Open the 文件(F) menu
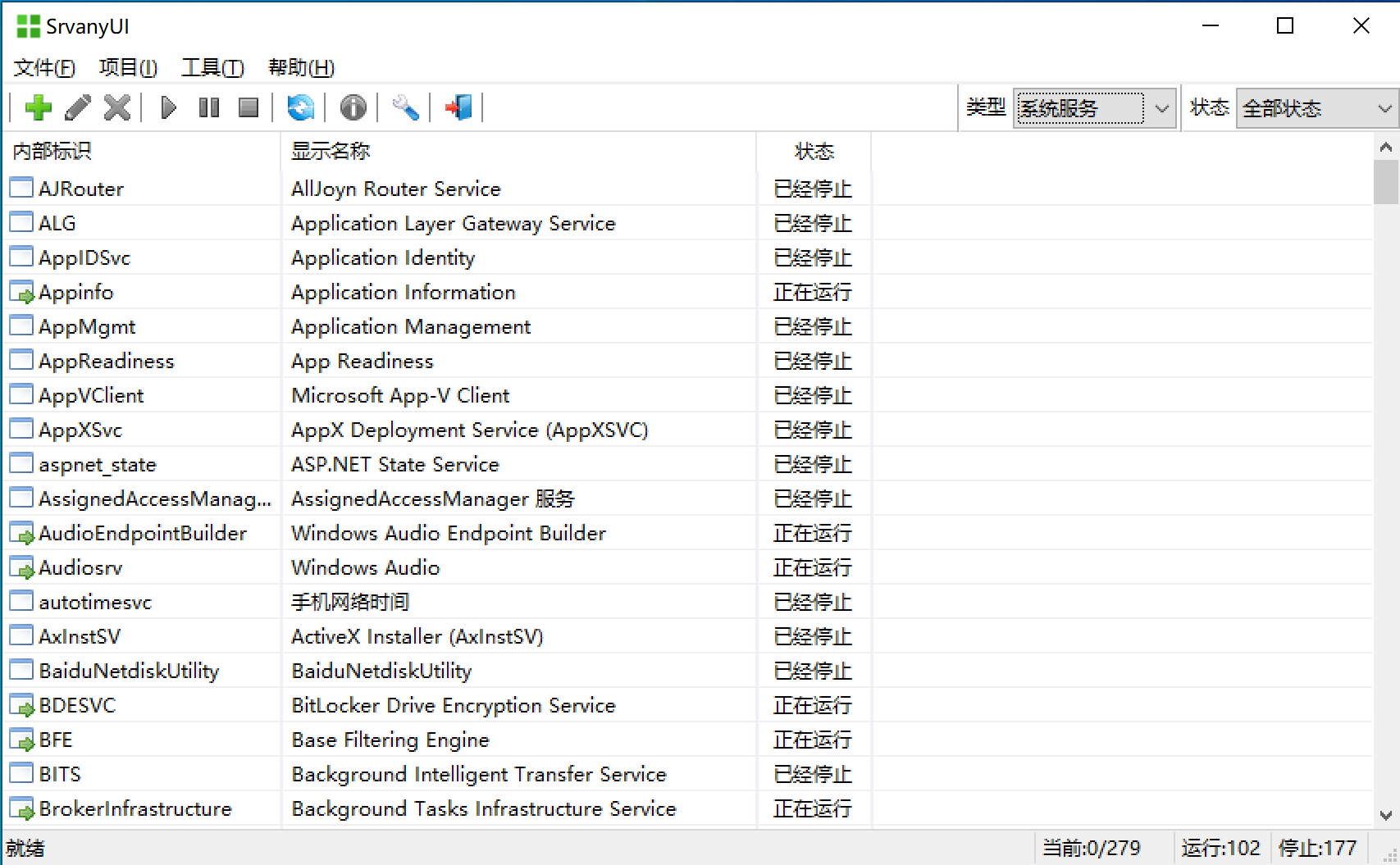The height and width of the screenshot is (865, 1400). [x=44, y=67]
